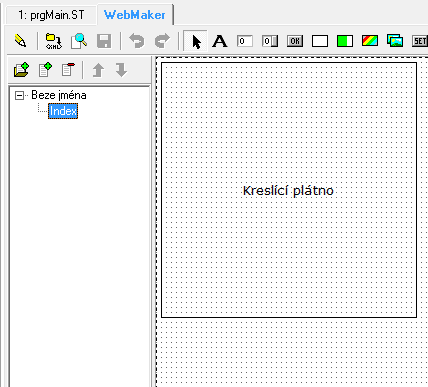Switch to the prgMain.ST tab
This screenshot has height=387, width=428.
pos(51,15)
